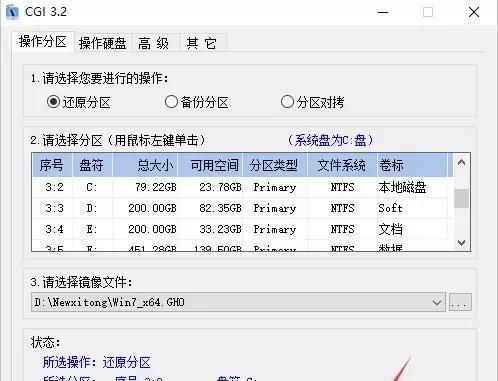This screenshot has height=381, width=498.
Task: Open the browse '...' button for image file
Action: point(460,302)
